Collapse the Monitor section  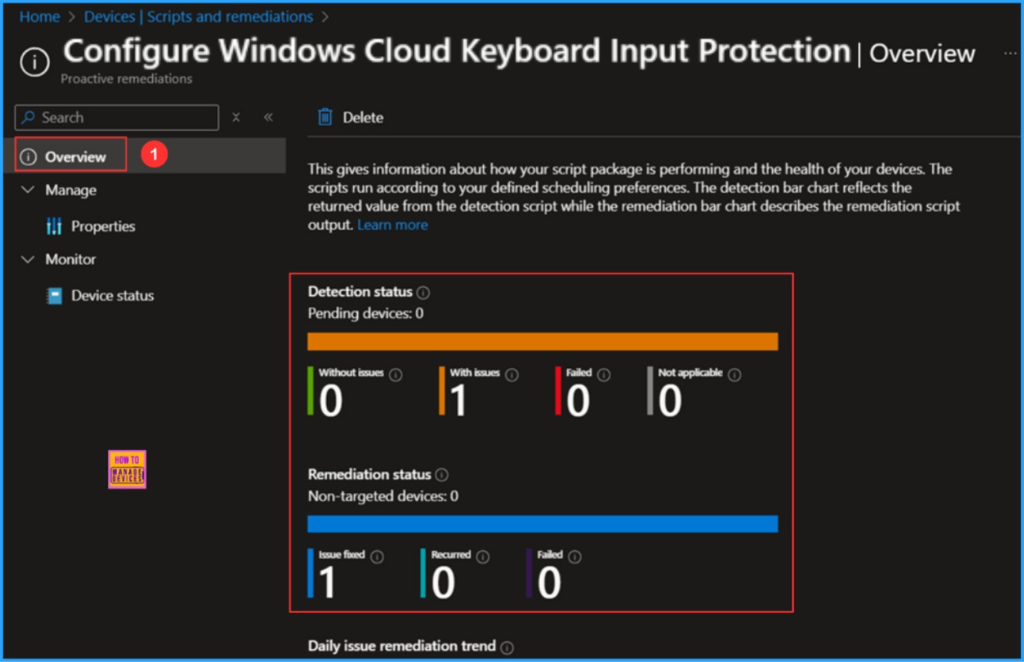27,259
